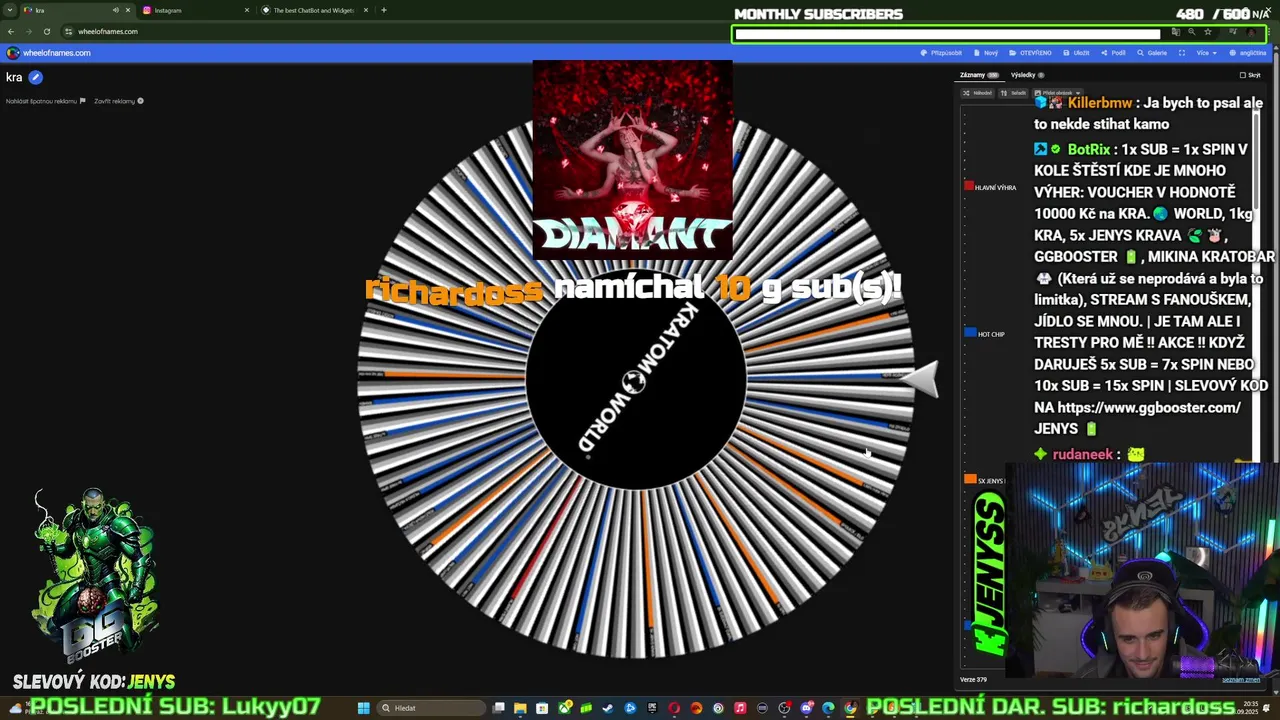Open Opera browser from the taskbar

coord(674,708)
